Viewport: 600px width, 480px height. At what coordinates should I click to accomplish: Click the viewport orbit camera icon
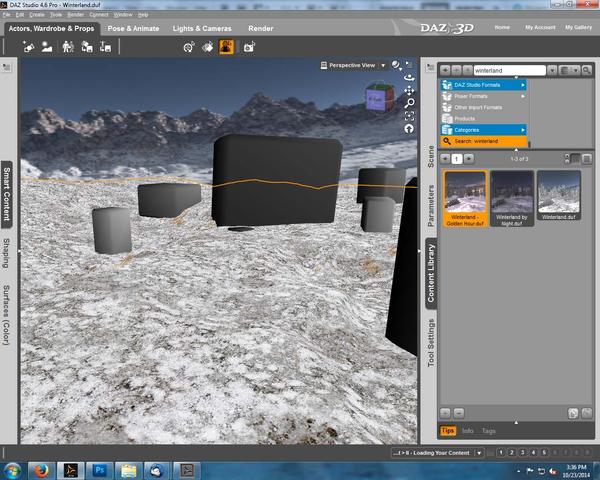coord(409,78)
